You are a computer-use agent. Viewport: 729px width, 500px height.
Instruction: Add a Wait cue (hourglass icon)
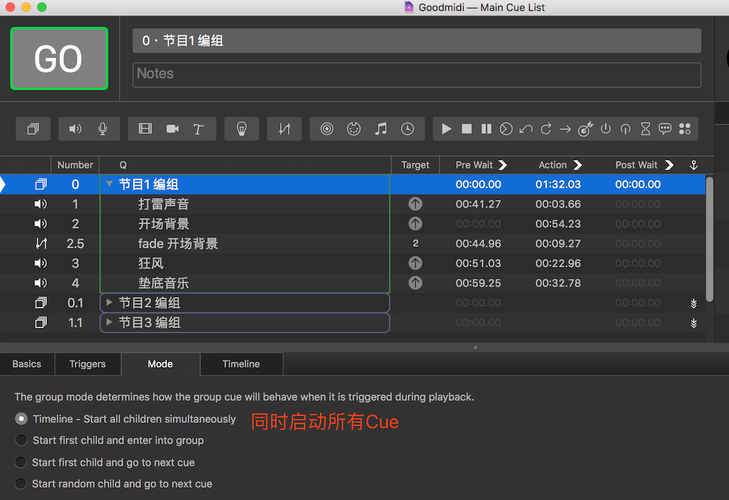pos(645,129)
